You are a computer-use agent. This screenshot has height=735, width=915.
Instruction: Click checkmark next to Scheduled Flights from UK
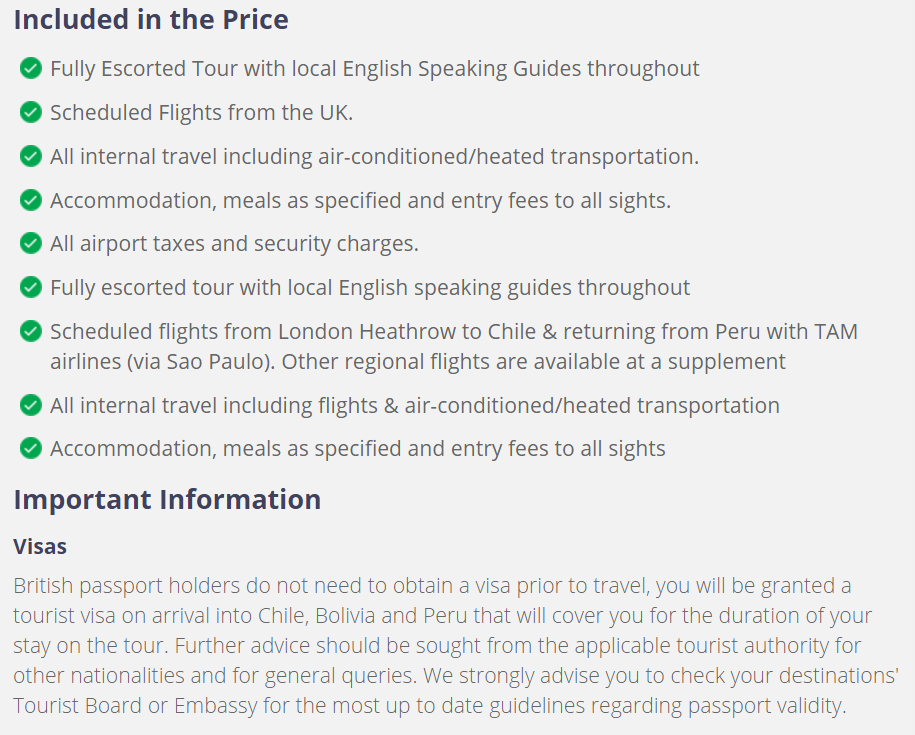click(x=30, y=113)
